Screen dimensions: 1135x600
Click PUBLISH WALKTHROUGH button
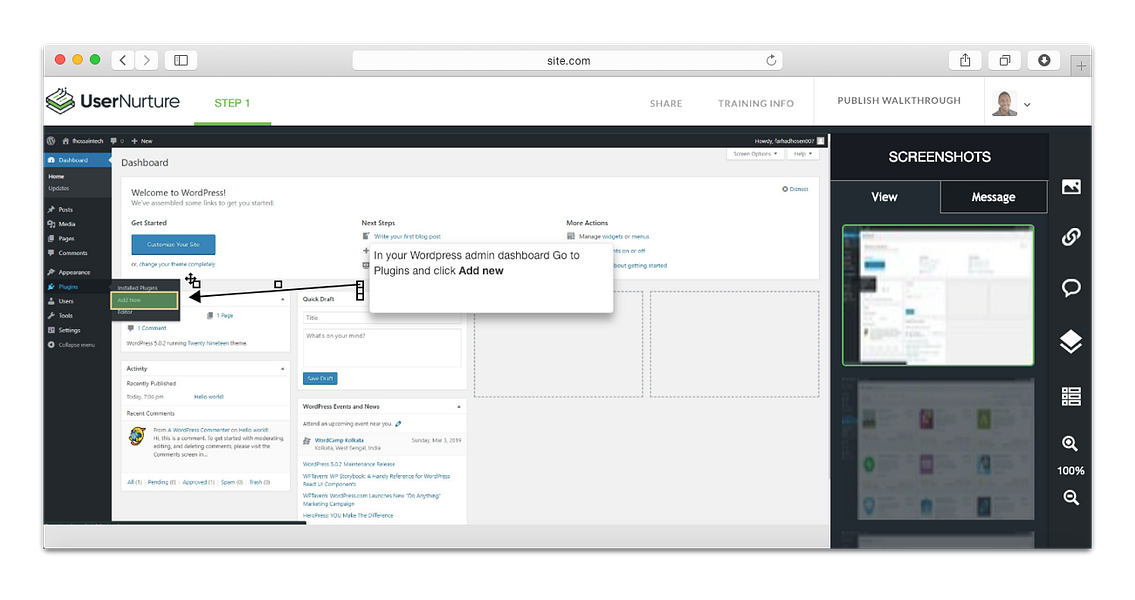[899, 101]
